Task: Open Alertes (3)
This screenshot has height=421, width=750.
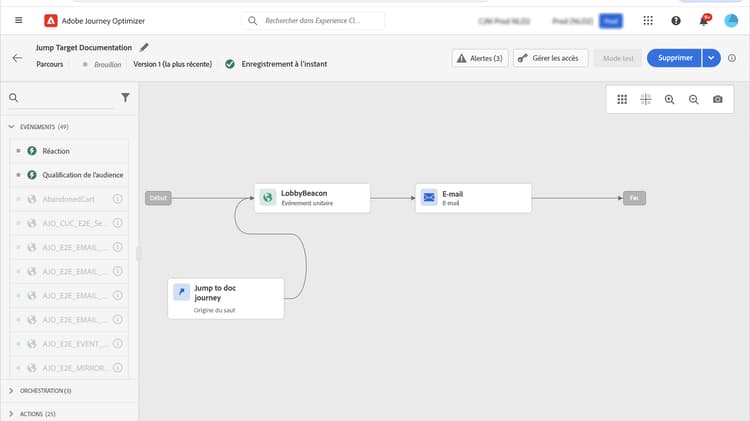Action: [480, 58]
